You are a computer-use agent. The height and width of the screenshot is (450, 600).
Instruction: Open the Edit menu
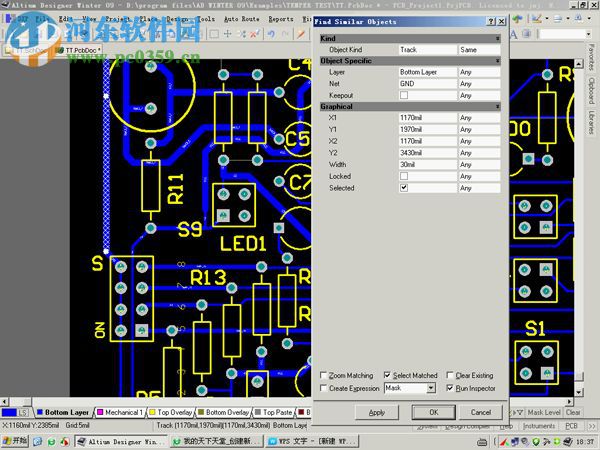pos(66,18)
